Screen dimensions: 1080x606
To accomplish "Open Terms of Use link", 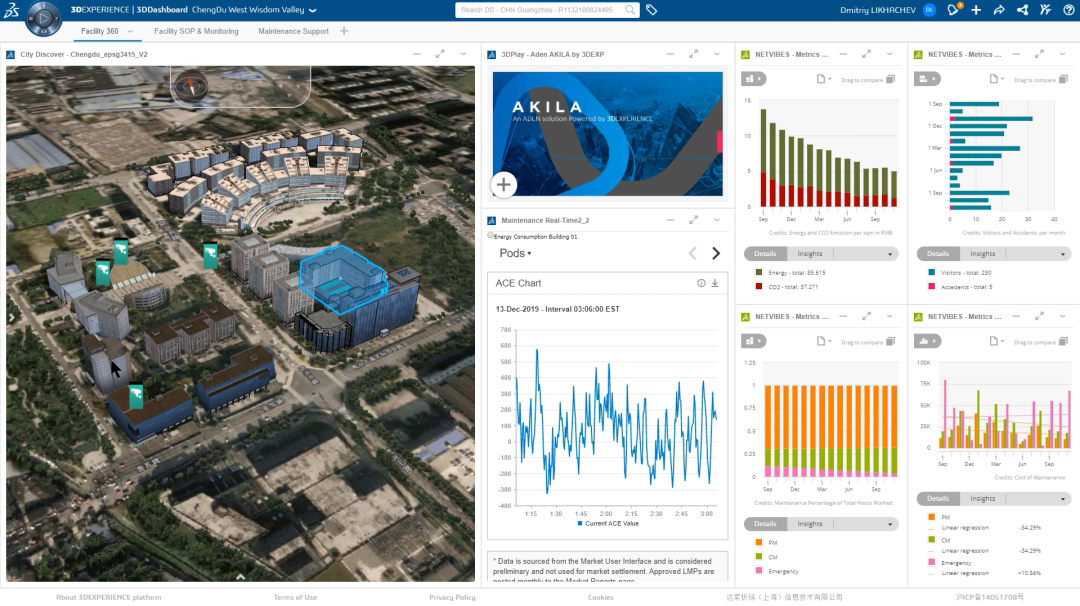I will [295, 597].
